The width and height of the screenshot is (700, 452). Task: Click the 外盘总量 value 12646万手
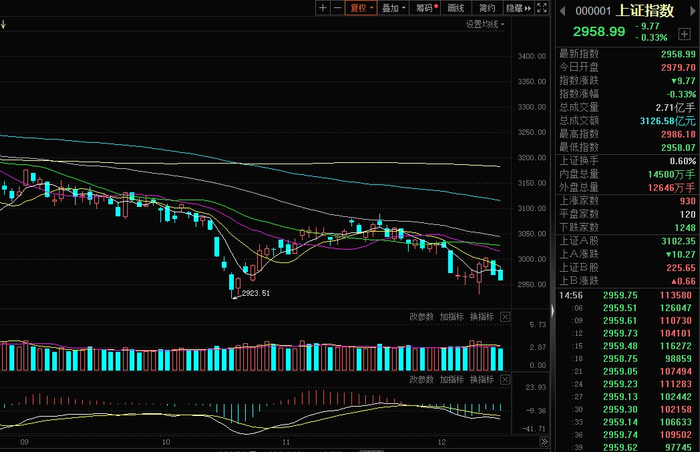pos(671,188)
